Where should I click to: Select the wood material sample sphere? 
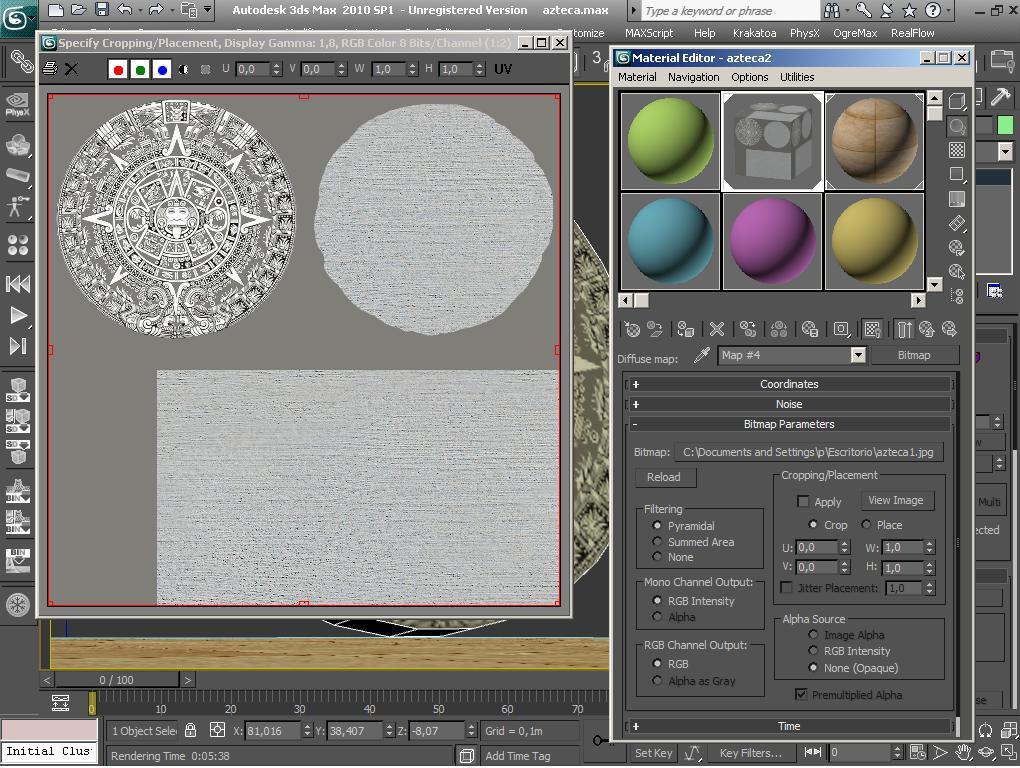[x=874, y=141]
